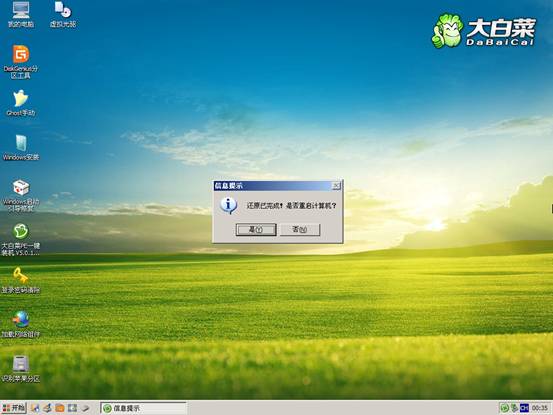Click No button in the dialog
The height and width of the screenshot is (415, 553).
coord(300,230)
